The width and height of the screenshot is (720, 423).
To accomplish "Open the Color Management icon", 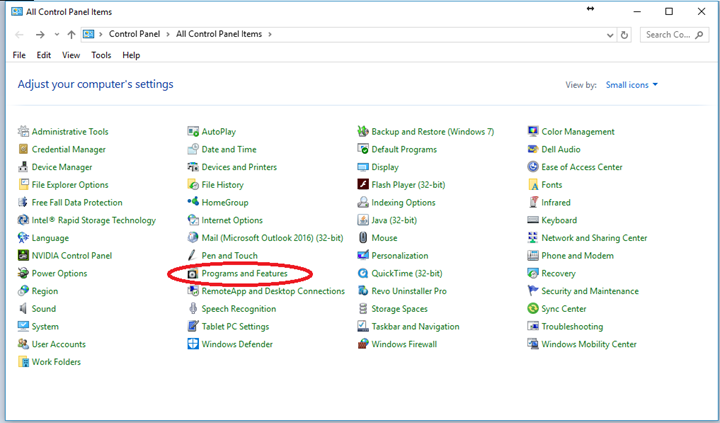I will pyautogui.click(x=533, y=131).
